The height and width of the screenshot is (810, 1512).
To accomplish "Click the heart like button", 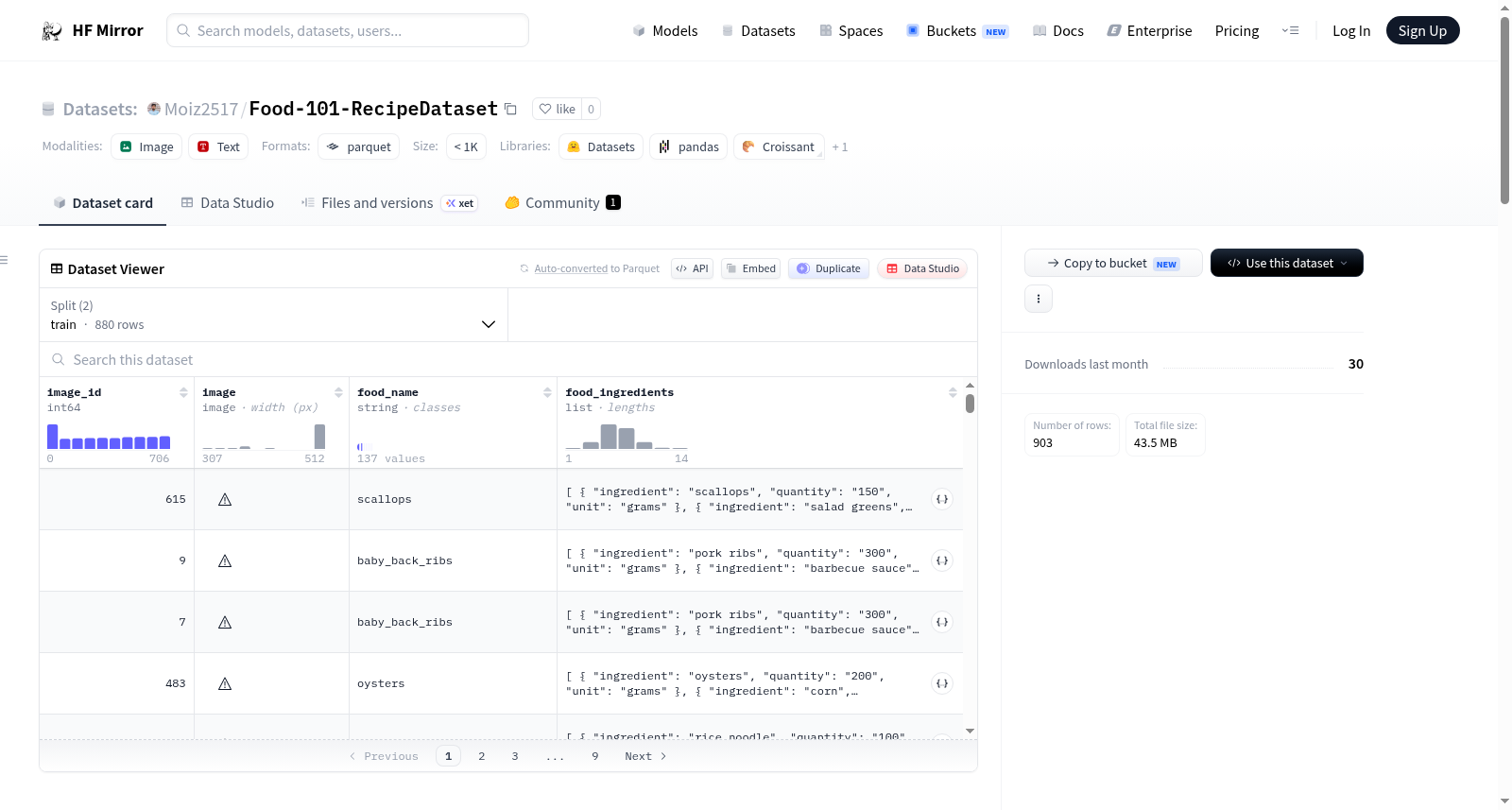I will click(557, 109).
